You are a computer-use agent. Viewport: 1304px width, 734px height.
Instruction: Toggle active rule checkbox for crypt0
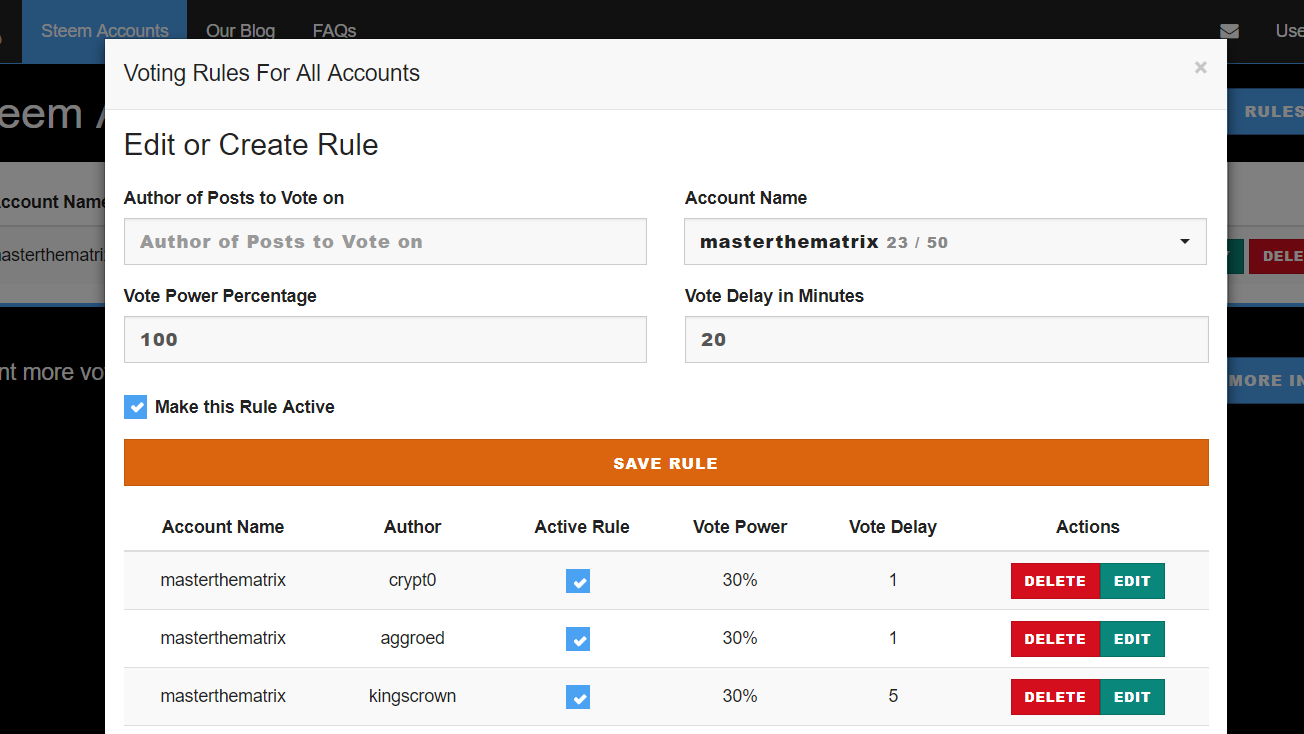tap(577, 581)
